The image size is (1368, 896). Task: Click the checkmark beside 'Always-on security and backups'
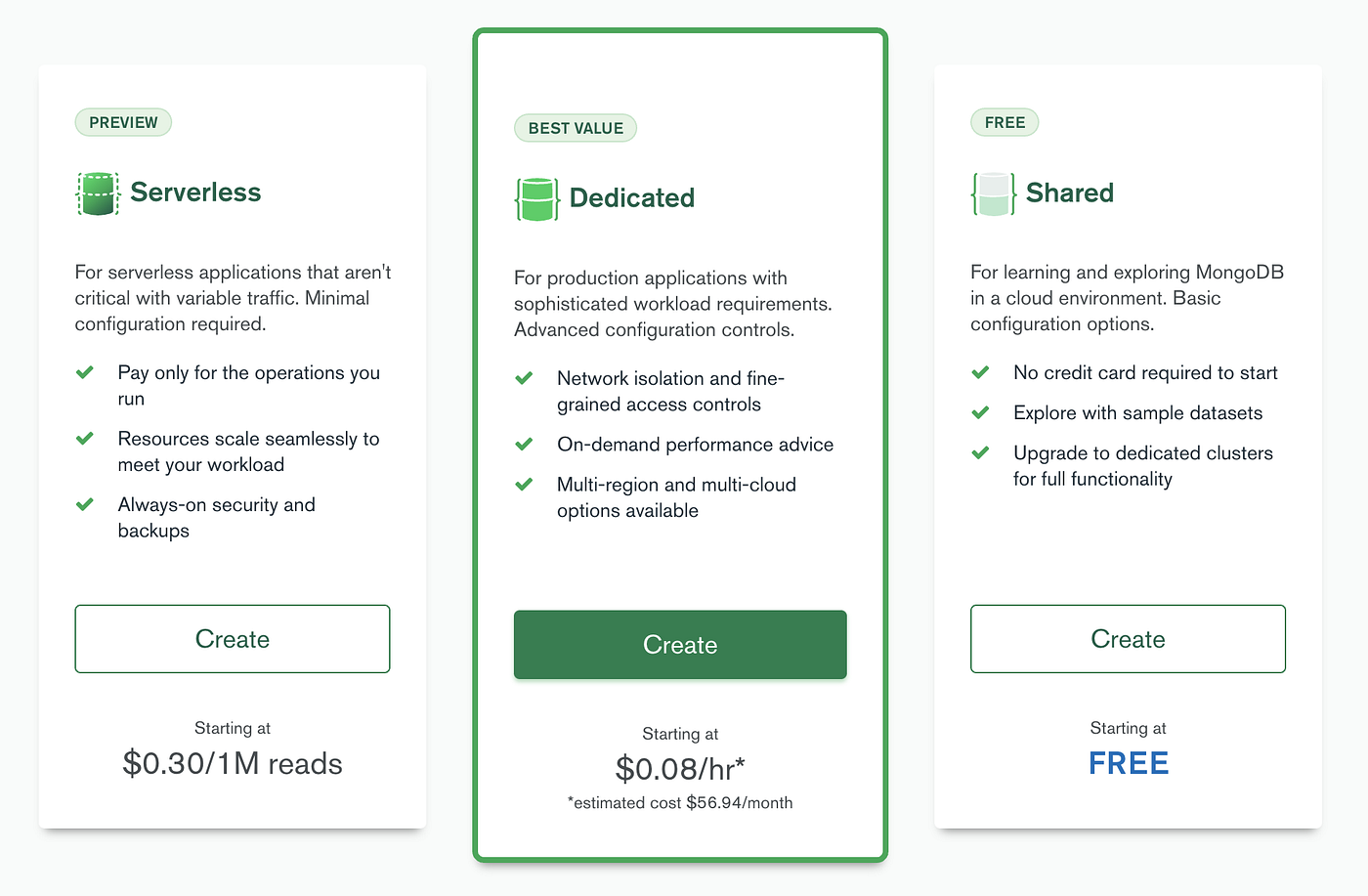(x=85, y=505)
